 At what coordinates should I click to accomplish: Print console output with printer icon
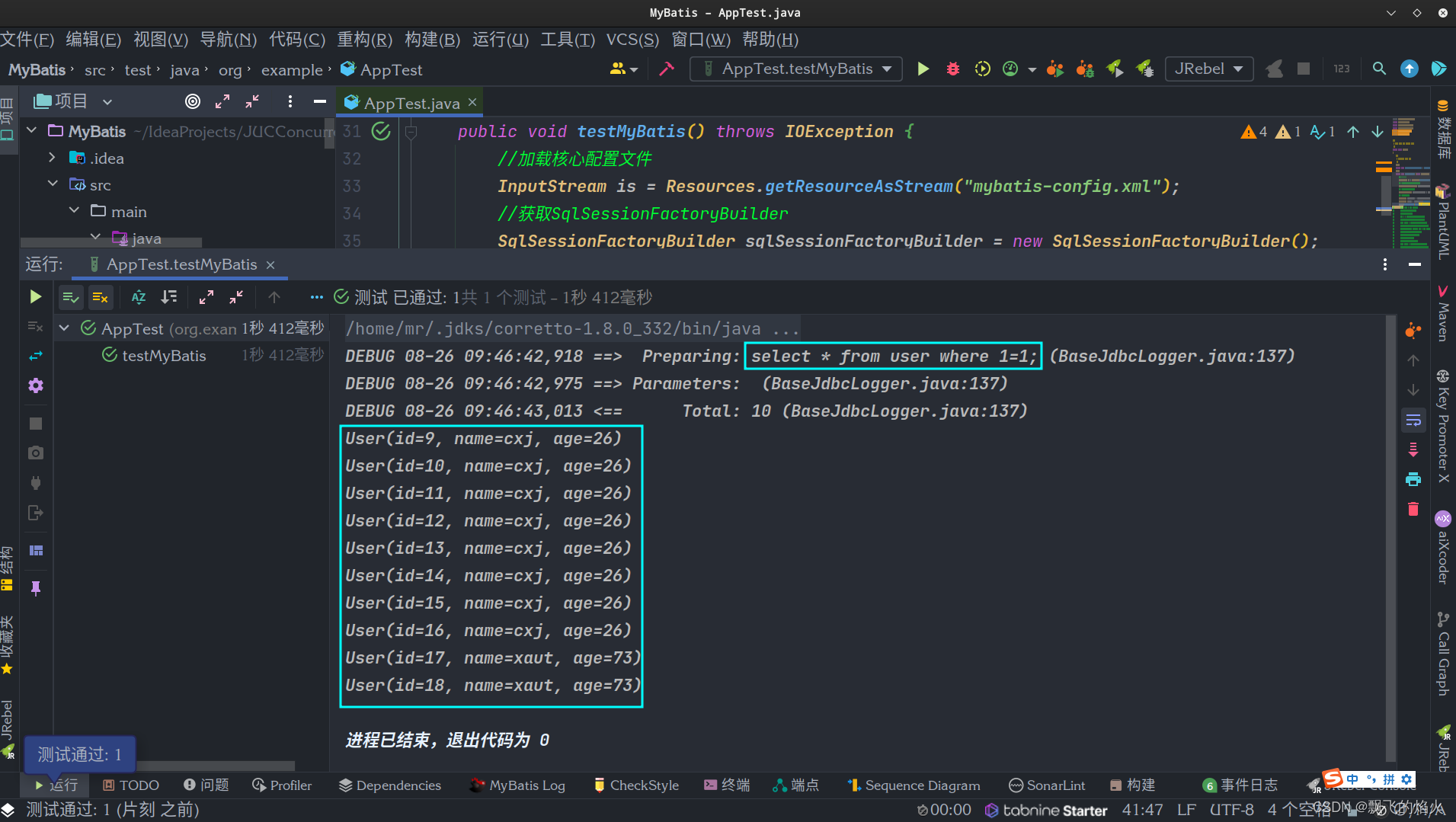pos(1413,479)
